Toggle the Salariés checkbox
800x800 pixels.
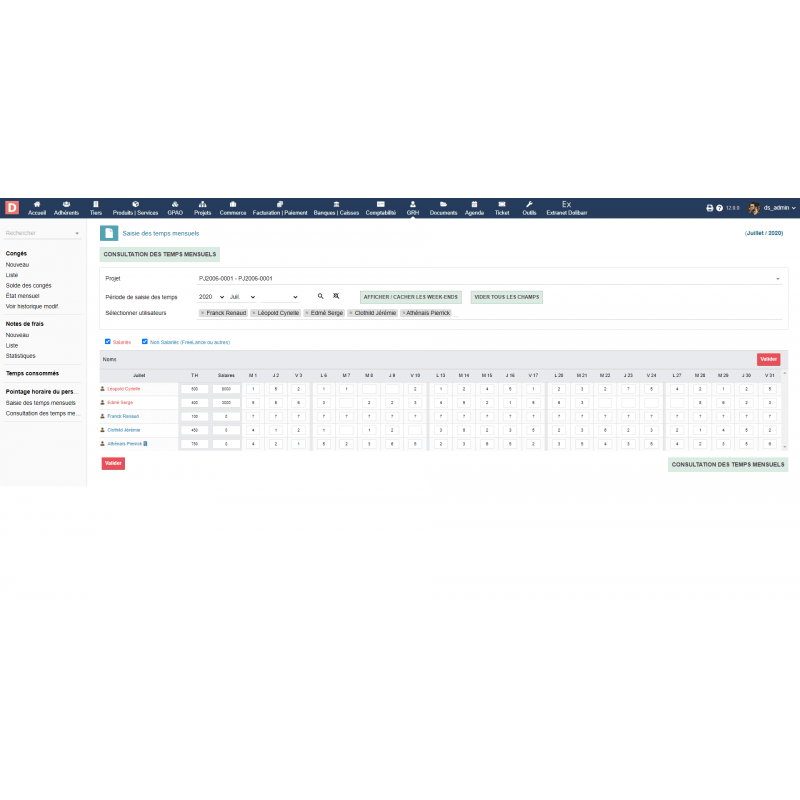point(108,341)
